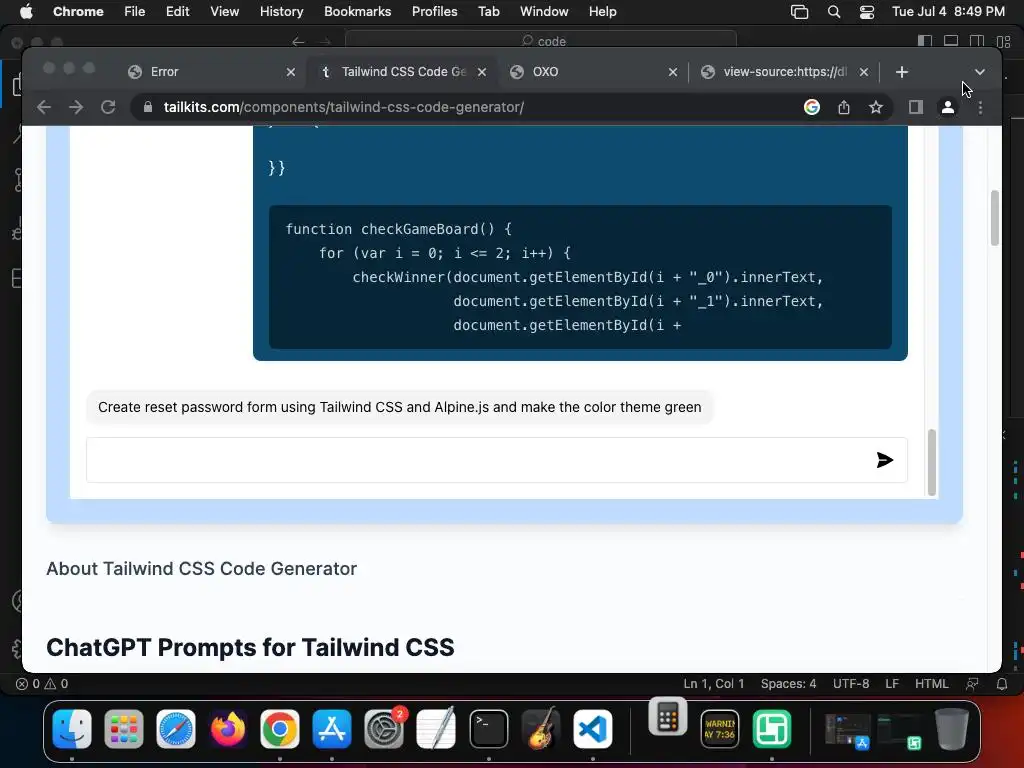Open the Profiles menu

click(434, 12)
